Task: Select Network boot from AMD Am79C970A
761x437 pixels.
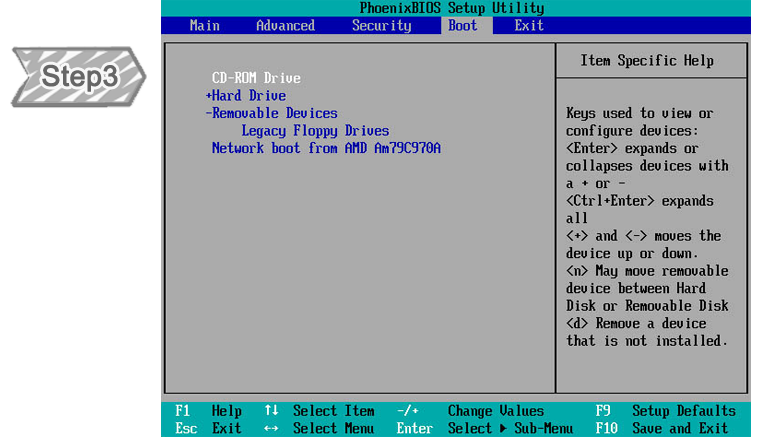Action: coord(326,148)
